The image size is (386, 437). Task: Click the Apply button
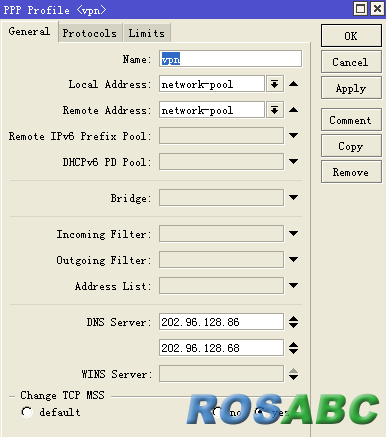pos(351,88)
